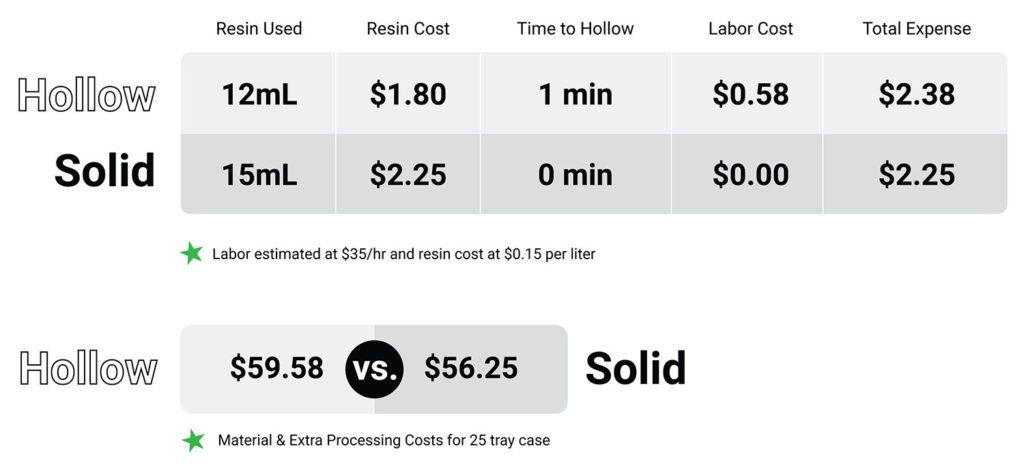The height and width of the screenshot is (470, 1024).
Task: Click the Time to Hollow column header
Action: (x=575, y=29)
